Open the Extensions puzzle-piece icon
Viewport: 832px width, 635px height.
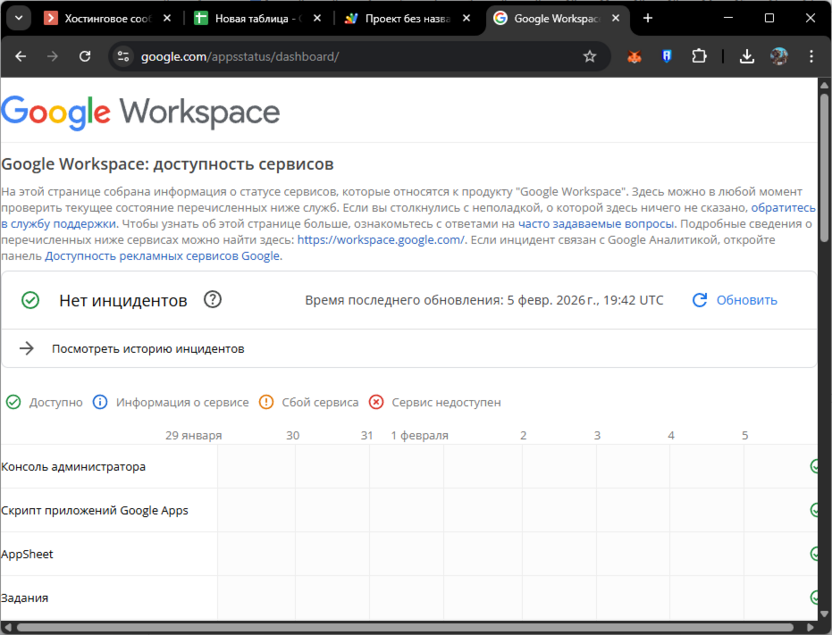pos(700,56)
